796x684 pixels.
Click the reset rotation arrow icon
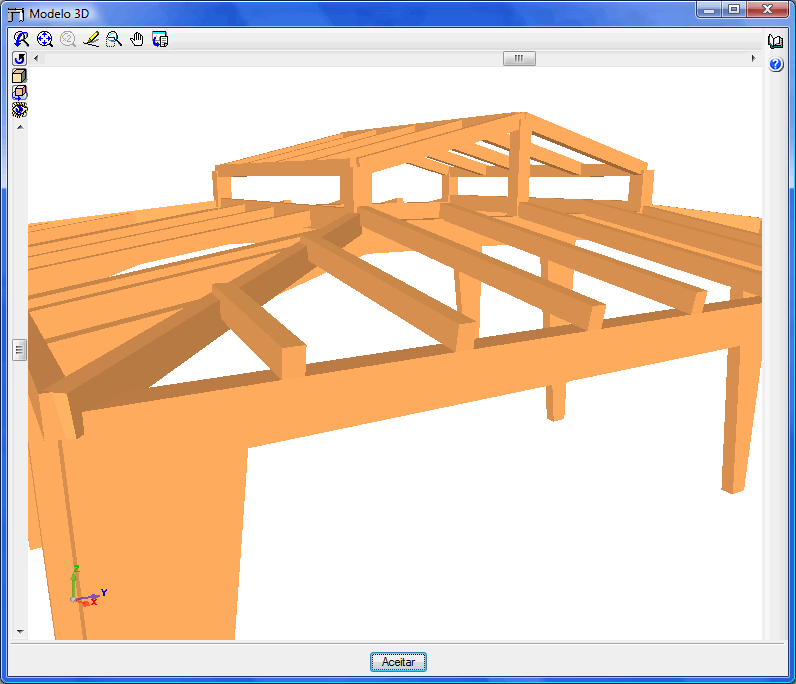coord(19,58)
